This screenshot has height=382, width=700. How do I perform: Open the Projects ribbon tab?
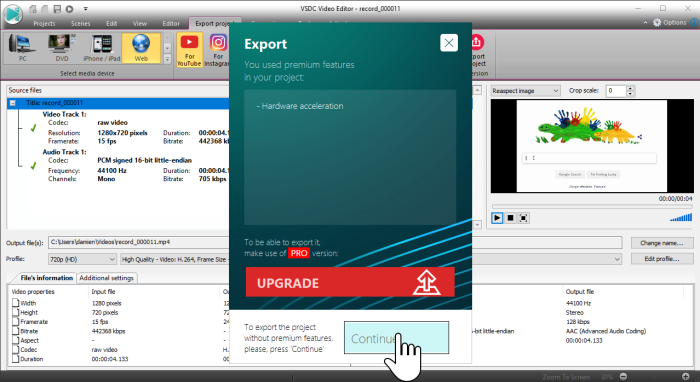coord(44,23)
